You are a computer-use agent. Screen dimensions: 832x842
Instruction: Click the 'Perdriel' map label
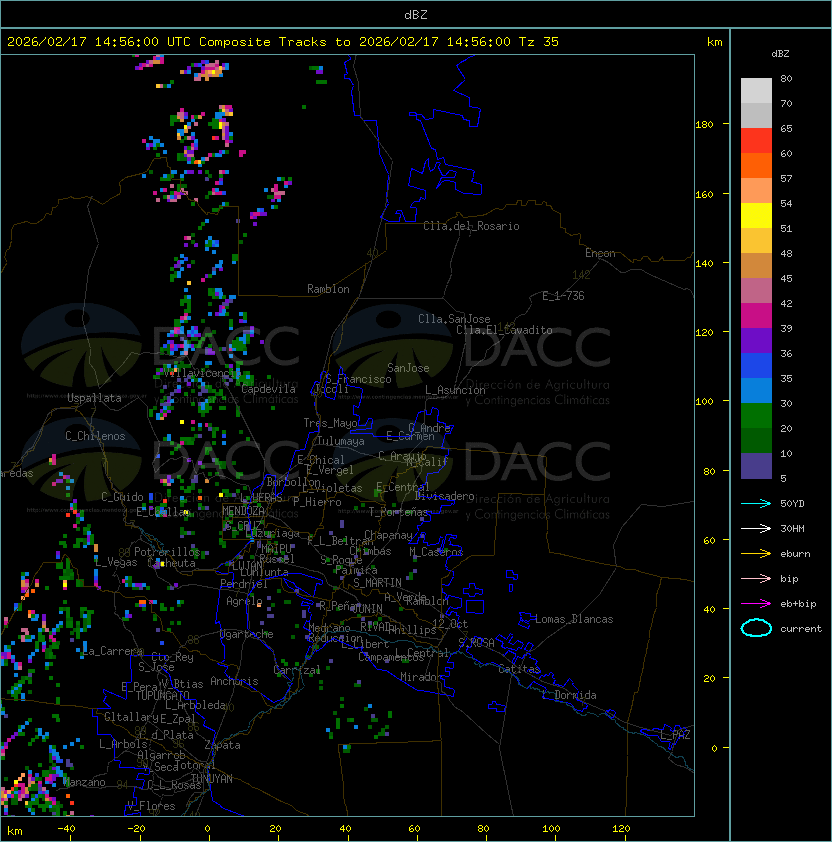tap(244, 584)
